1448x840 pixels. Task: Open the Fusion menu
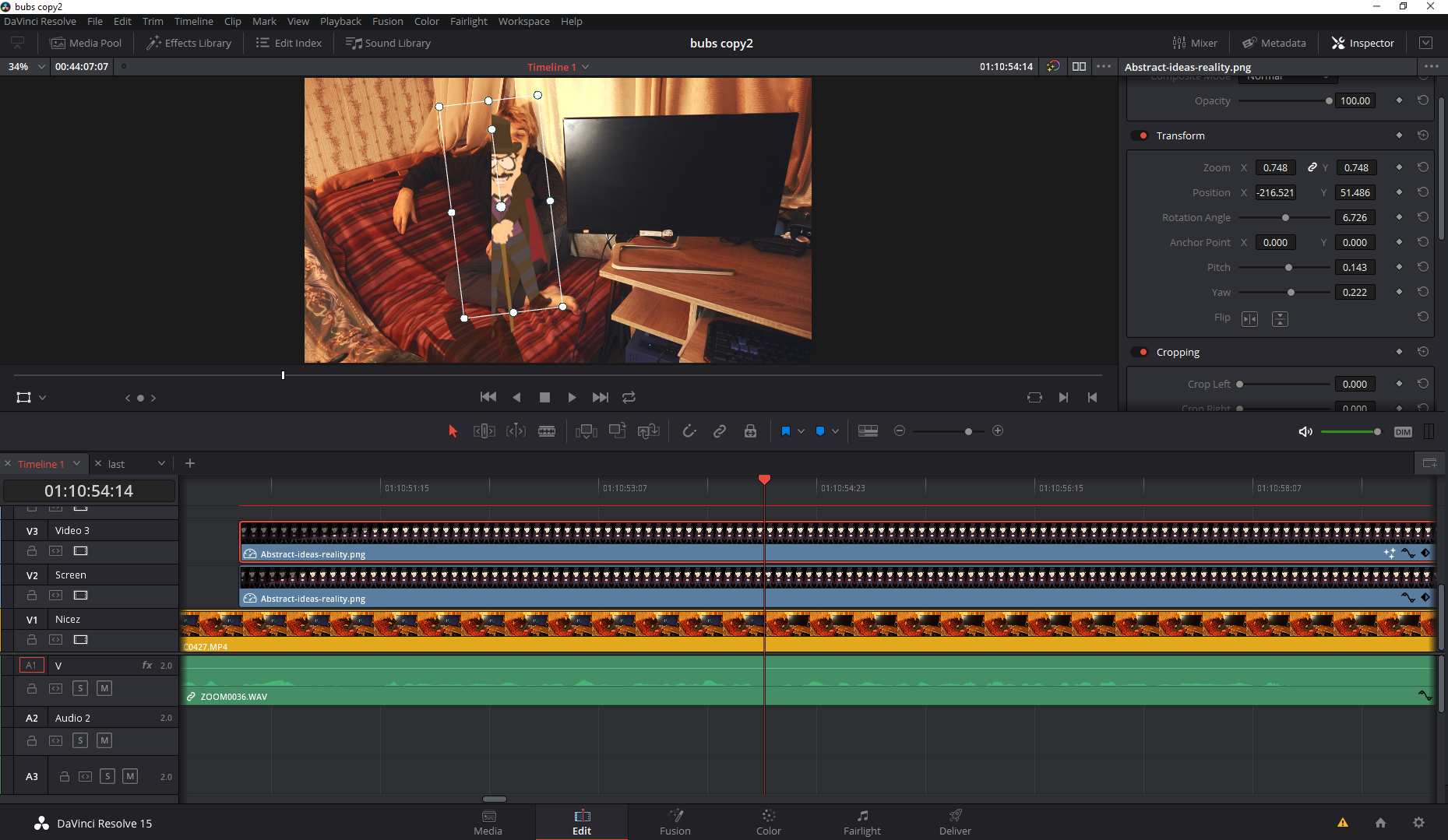387,21
